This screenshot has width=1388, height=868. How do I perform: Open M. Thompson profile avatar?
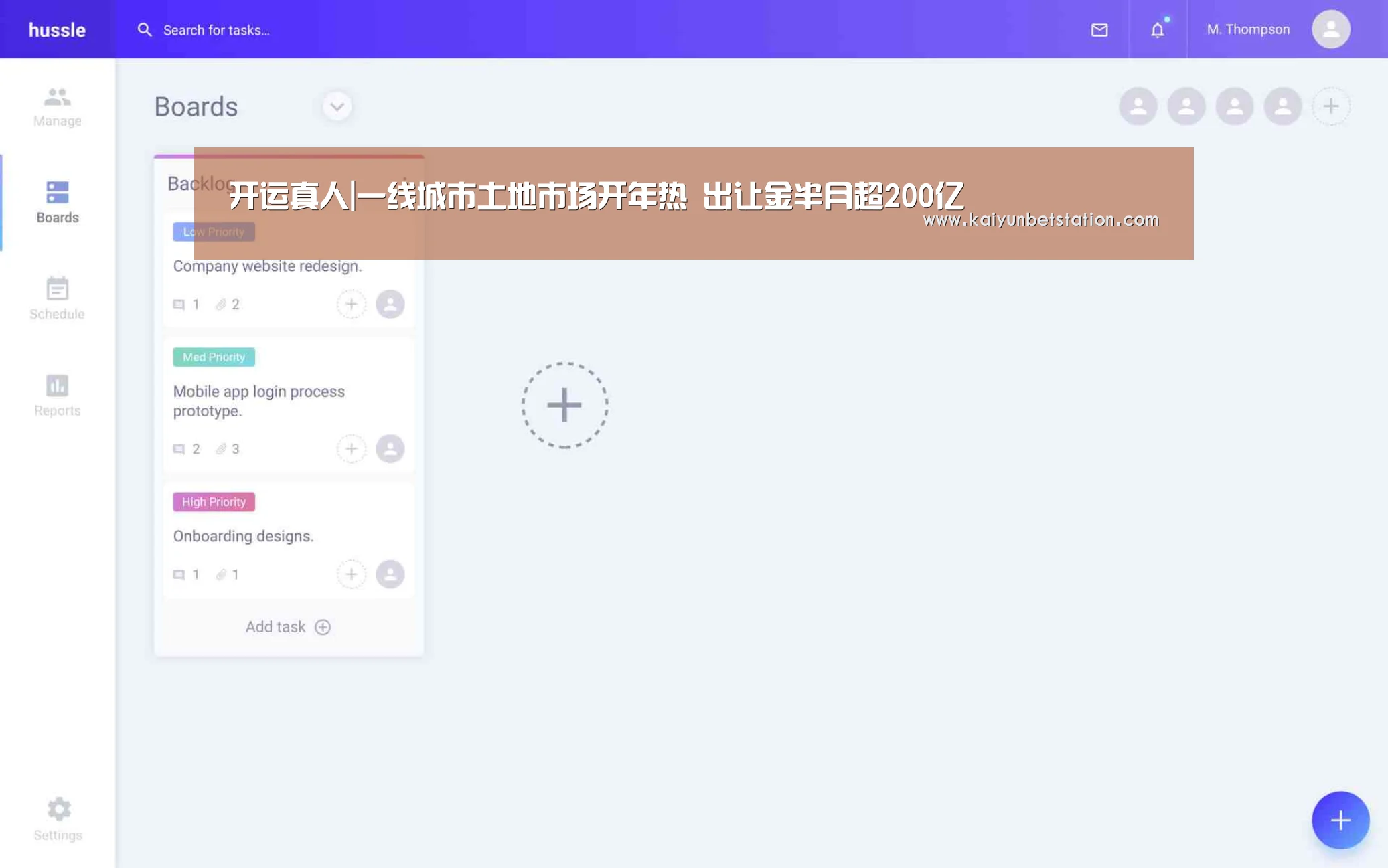point(1330,29)
